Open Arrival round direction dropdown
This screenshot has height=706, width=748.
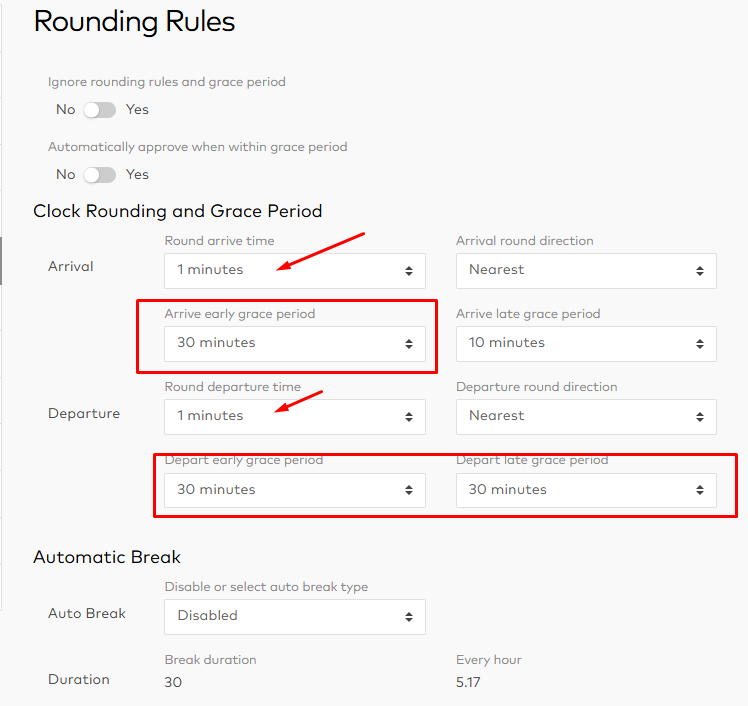(x=586, y=270)
